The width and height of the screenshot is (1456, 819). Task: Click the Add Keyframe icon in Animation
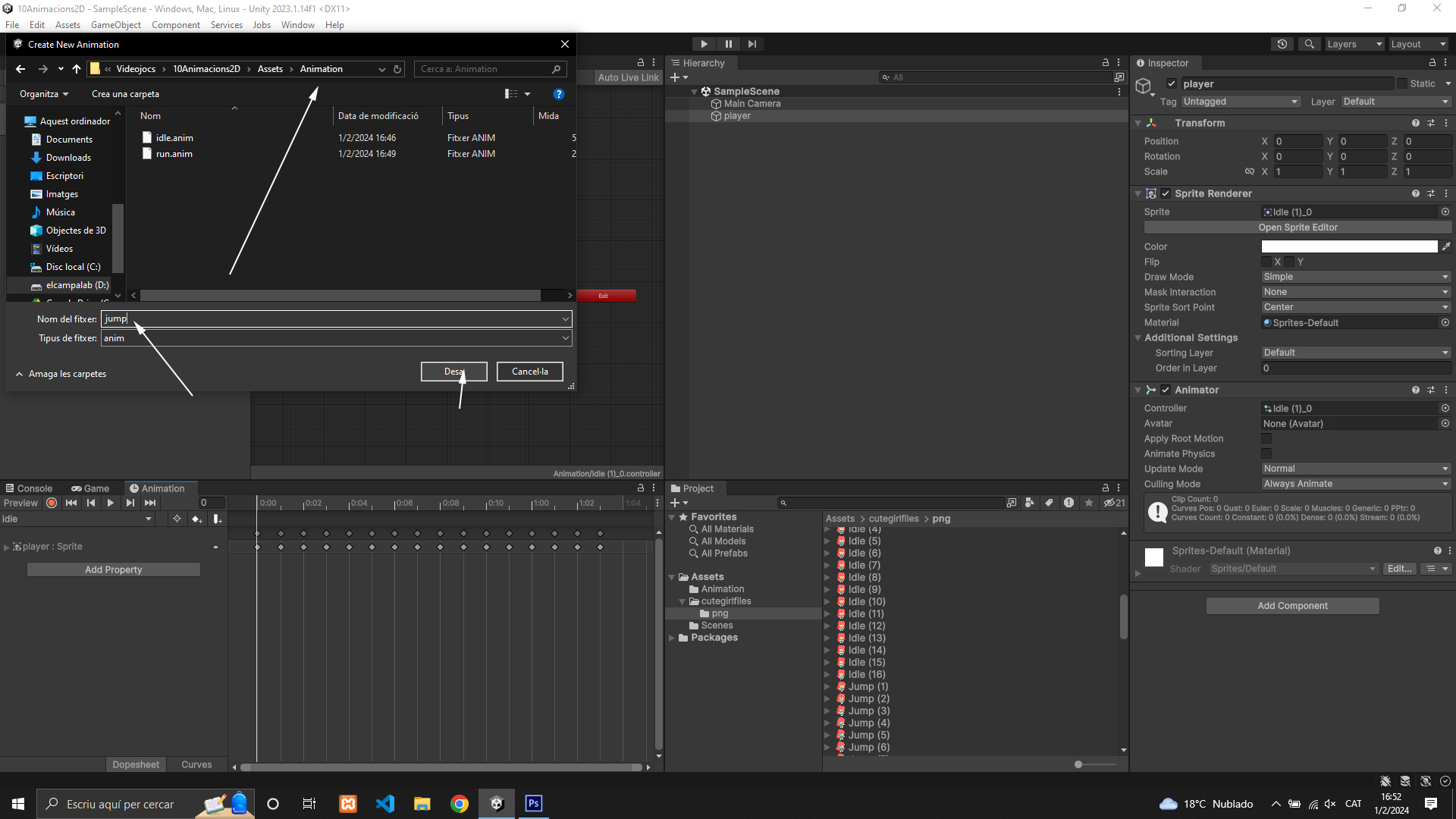click(196, 519)
